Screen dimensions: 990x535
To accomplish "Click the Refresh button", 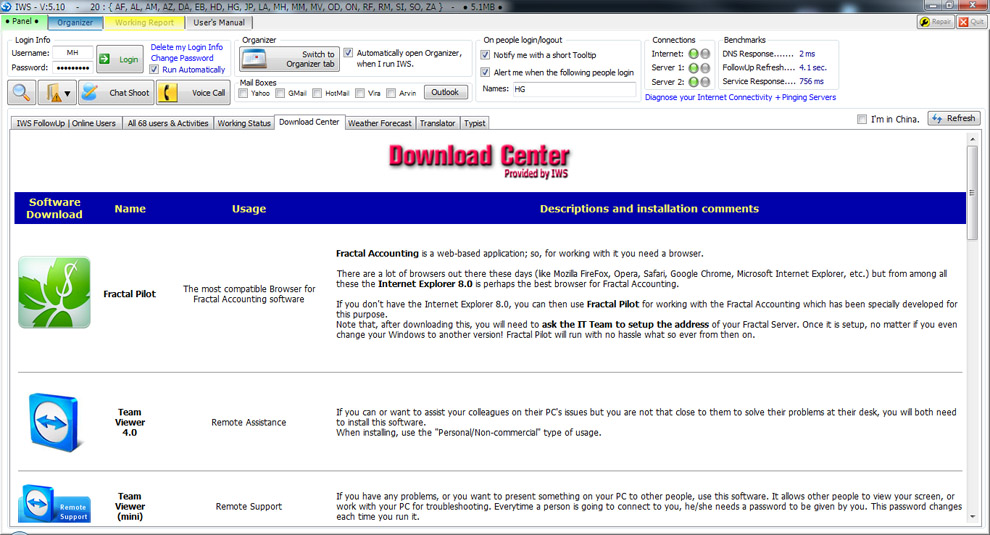I will coord(953,118).
